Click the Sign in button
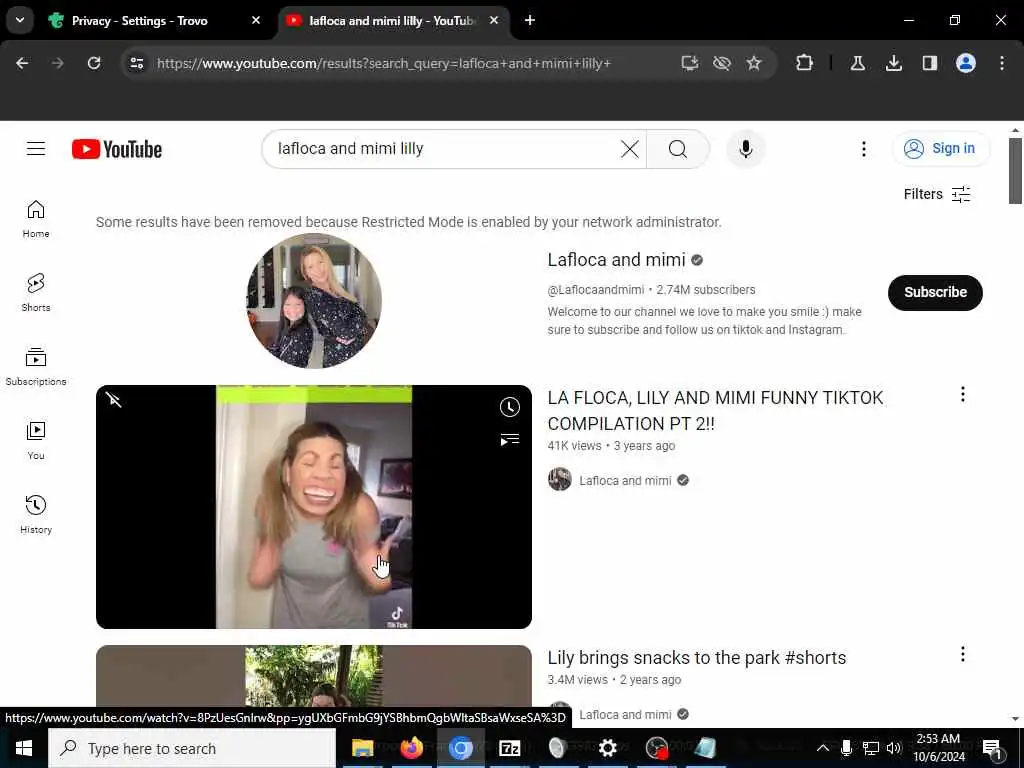Image resolution: width=1024 pixels, height=768 pixels. (x=941, y=149)
